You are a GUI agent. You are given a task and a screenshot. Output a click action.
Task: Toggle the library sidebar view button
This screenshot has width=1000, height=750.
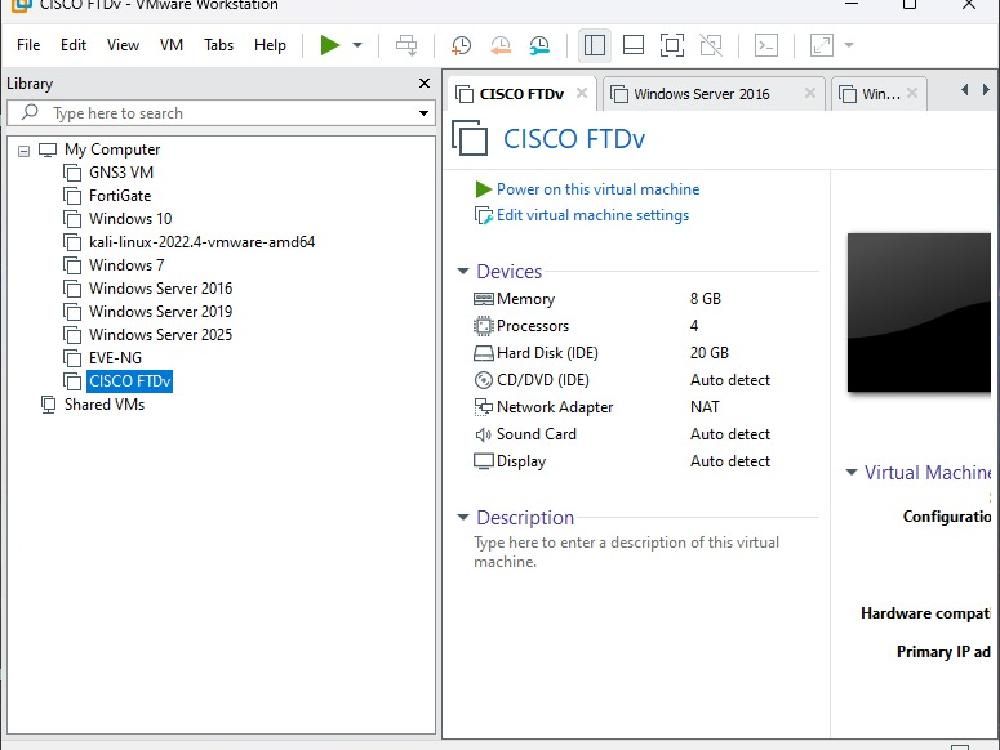[x=594, y=45]
